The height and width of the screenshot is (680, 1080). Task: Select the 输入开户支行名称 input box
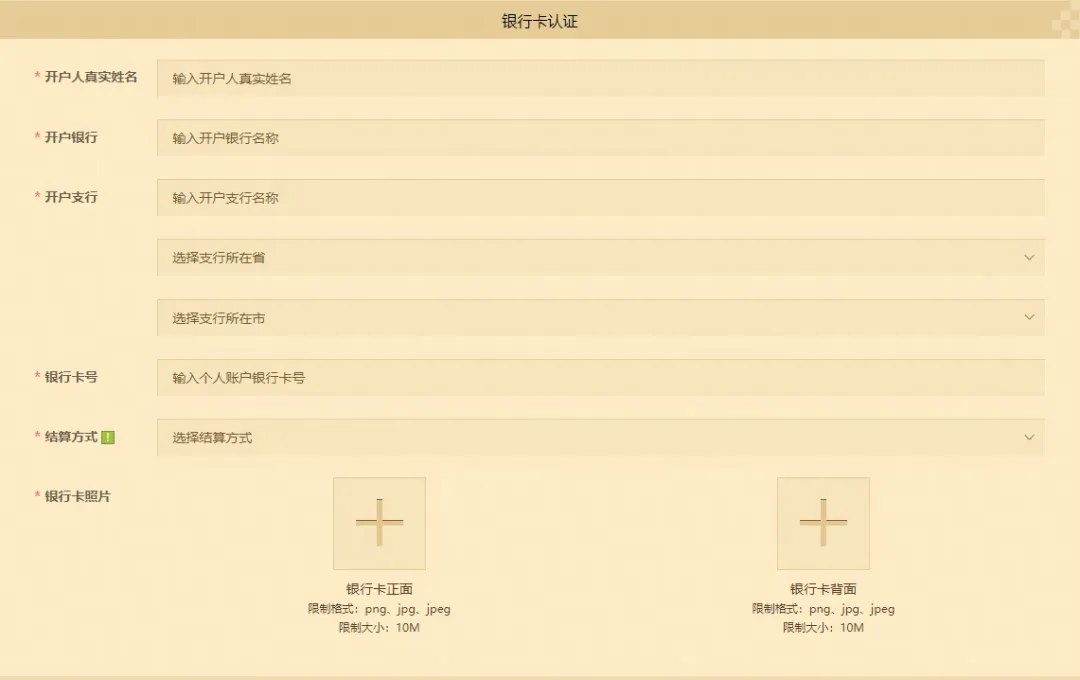pos(600,198)
